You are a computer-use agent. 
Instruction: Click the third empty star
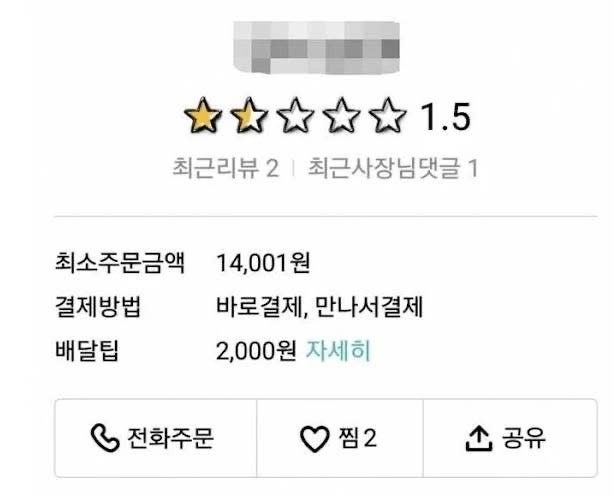295,116
